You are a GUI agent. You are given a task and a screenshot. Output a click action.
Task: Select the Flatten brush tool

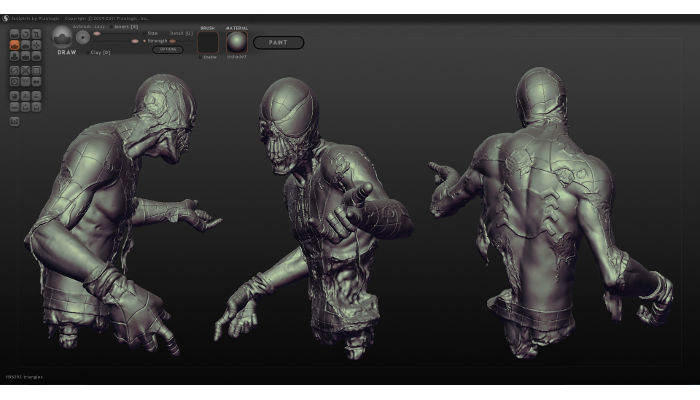tap(25, 45)
